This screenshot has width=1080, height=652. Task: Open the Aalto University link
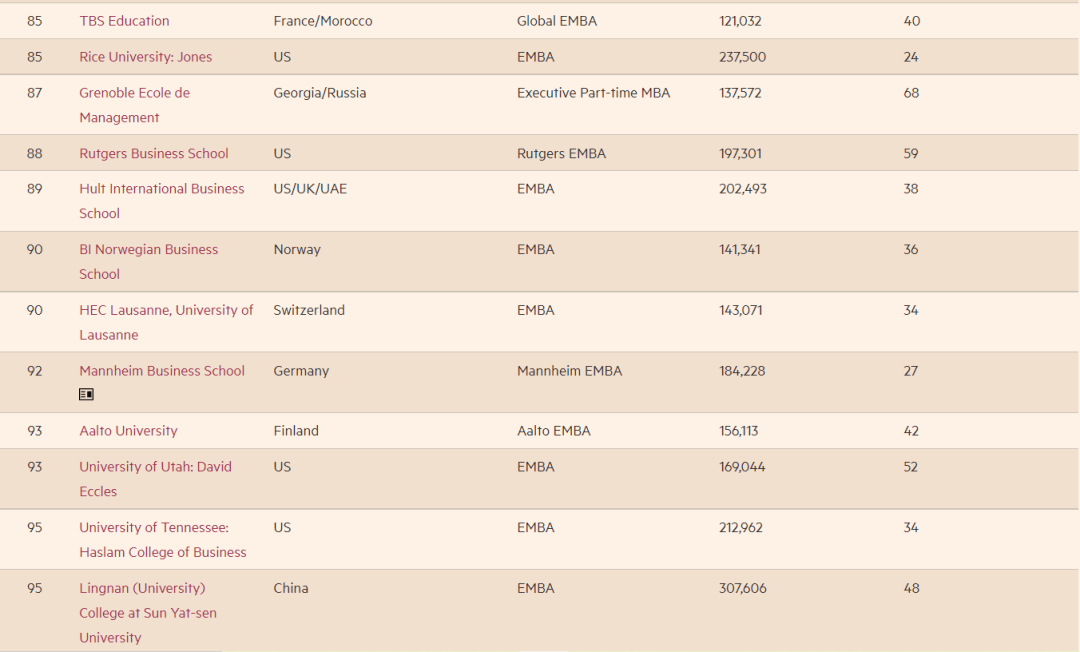pyautogui.click(x=128, y=431)
